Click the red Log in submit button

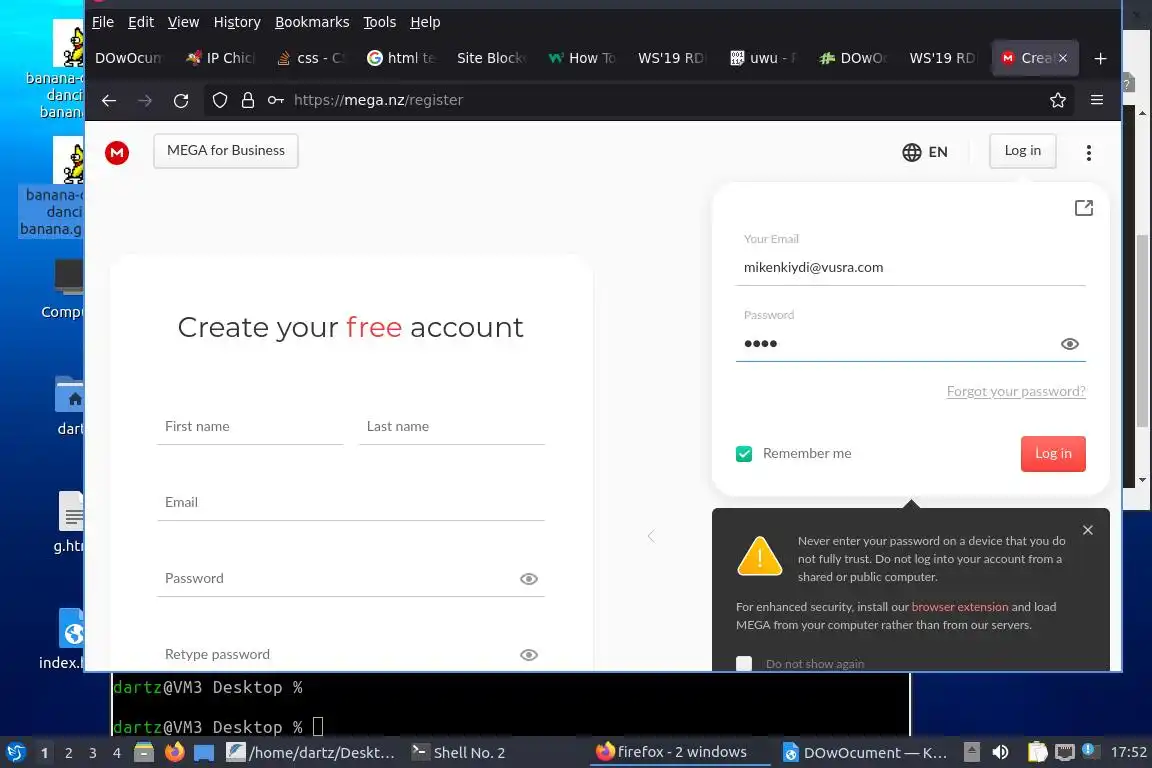pos(1052,453)
